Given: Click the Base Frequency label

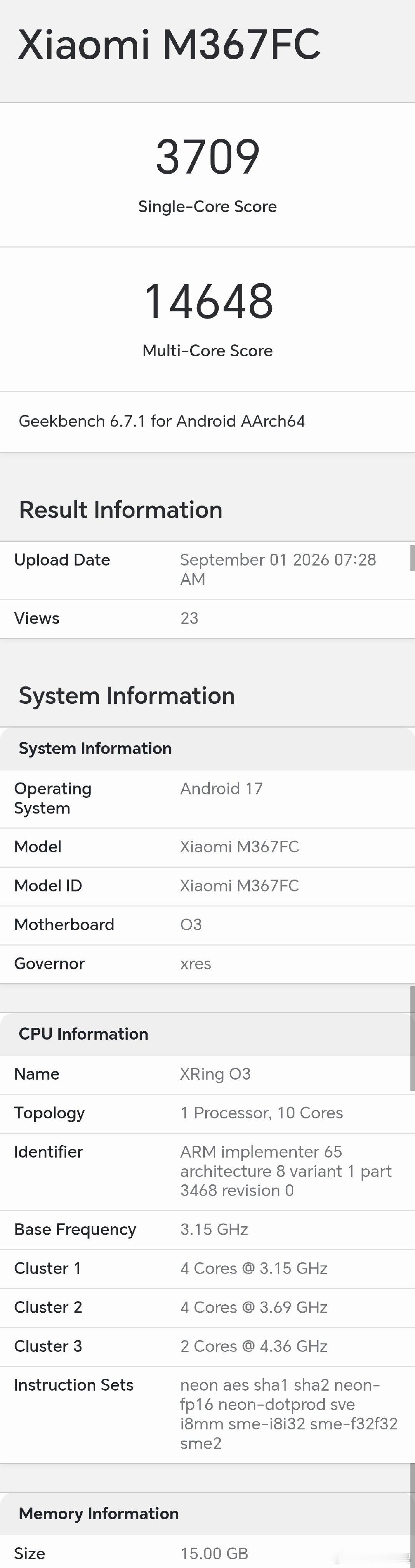Looking at the screenshot, I should 75,1230.
